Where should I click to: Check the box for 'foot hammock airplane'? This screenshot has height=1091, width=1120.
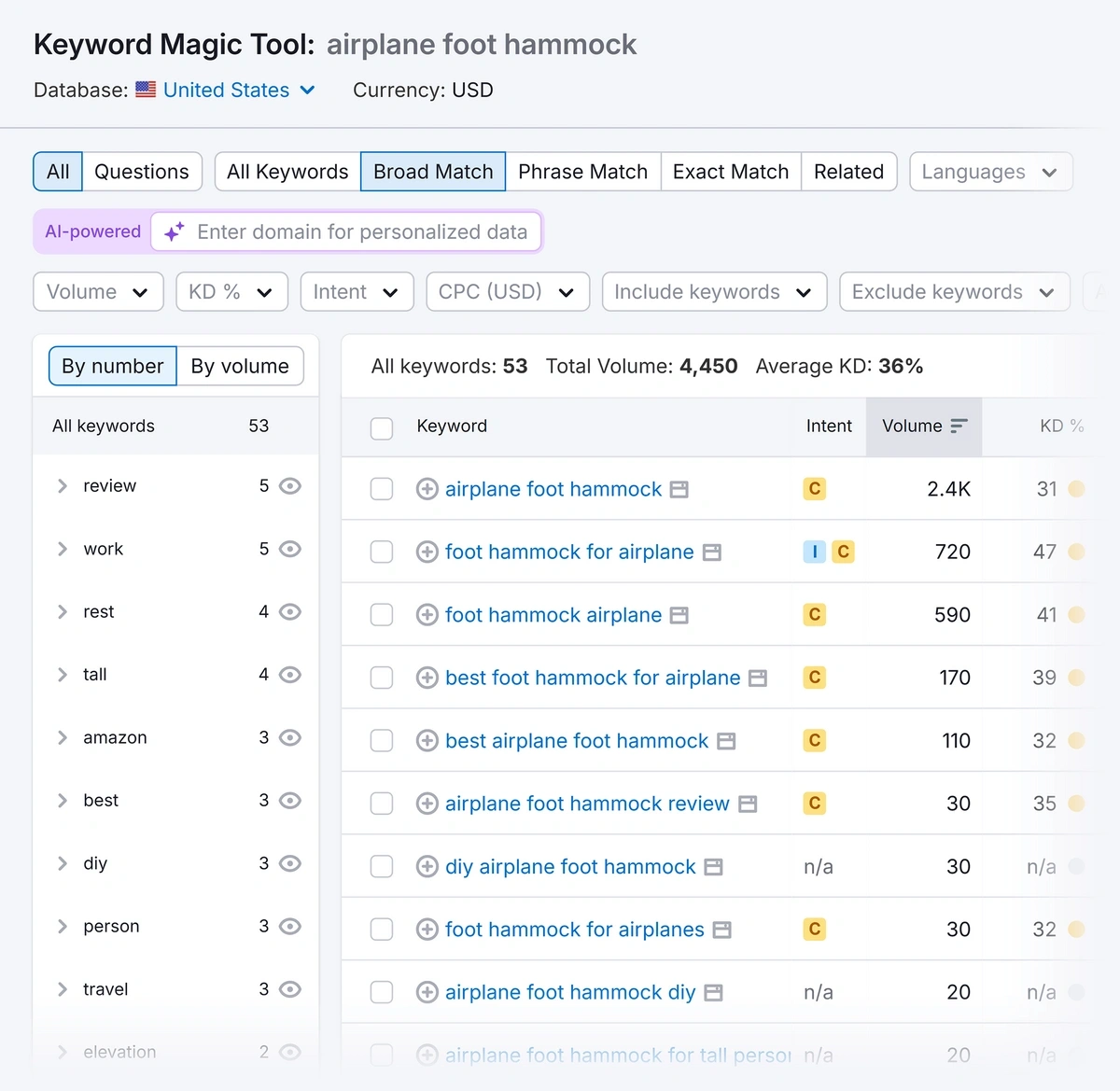pyautogui.click(x=382, y=615)
